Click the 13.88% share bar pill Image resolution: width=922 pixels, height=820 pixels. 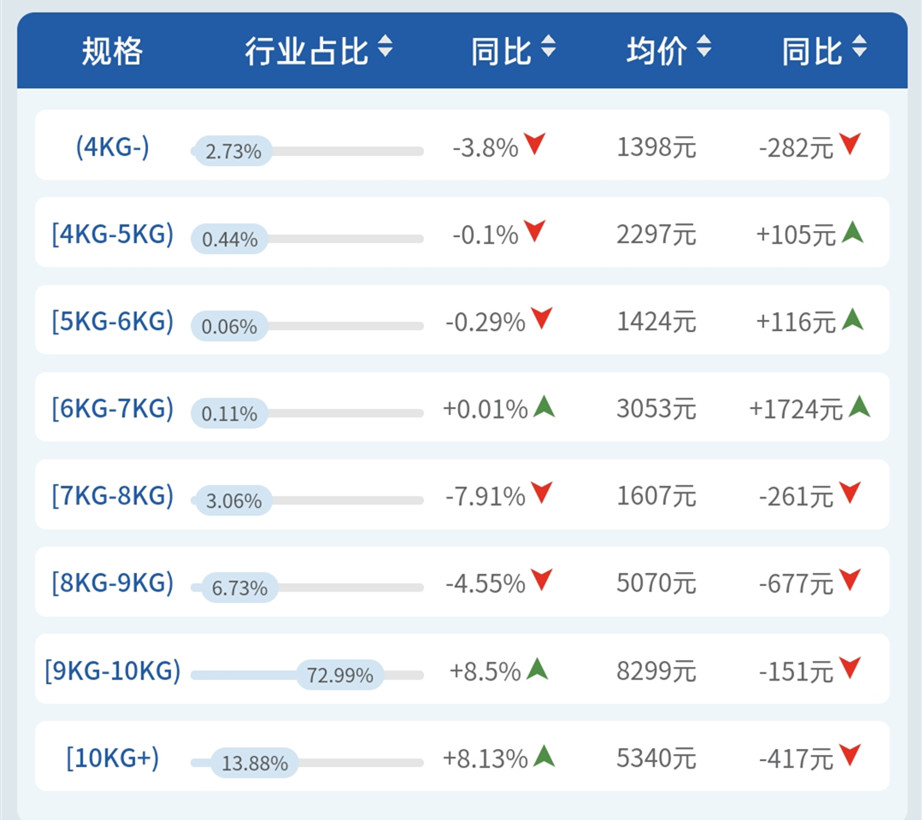[254, 763]
